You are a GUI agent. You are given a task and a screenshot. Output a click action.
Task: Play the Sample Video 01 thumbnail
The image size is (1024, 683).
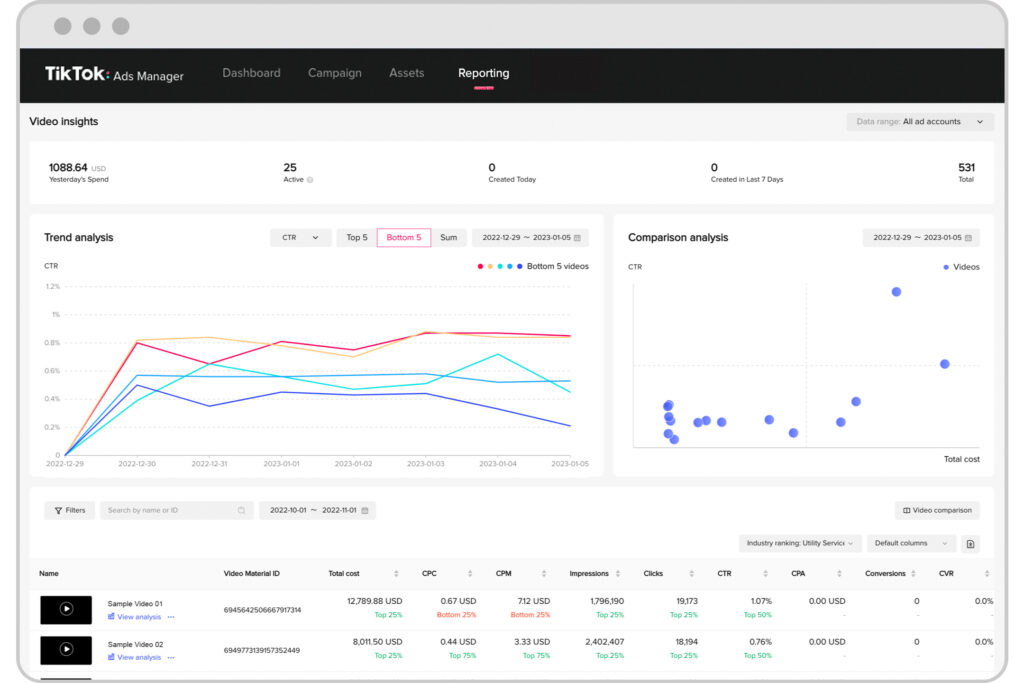66,609
